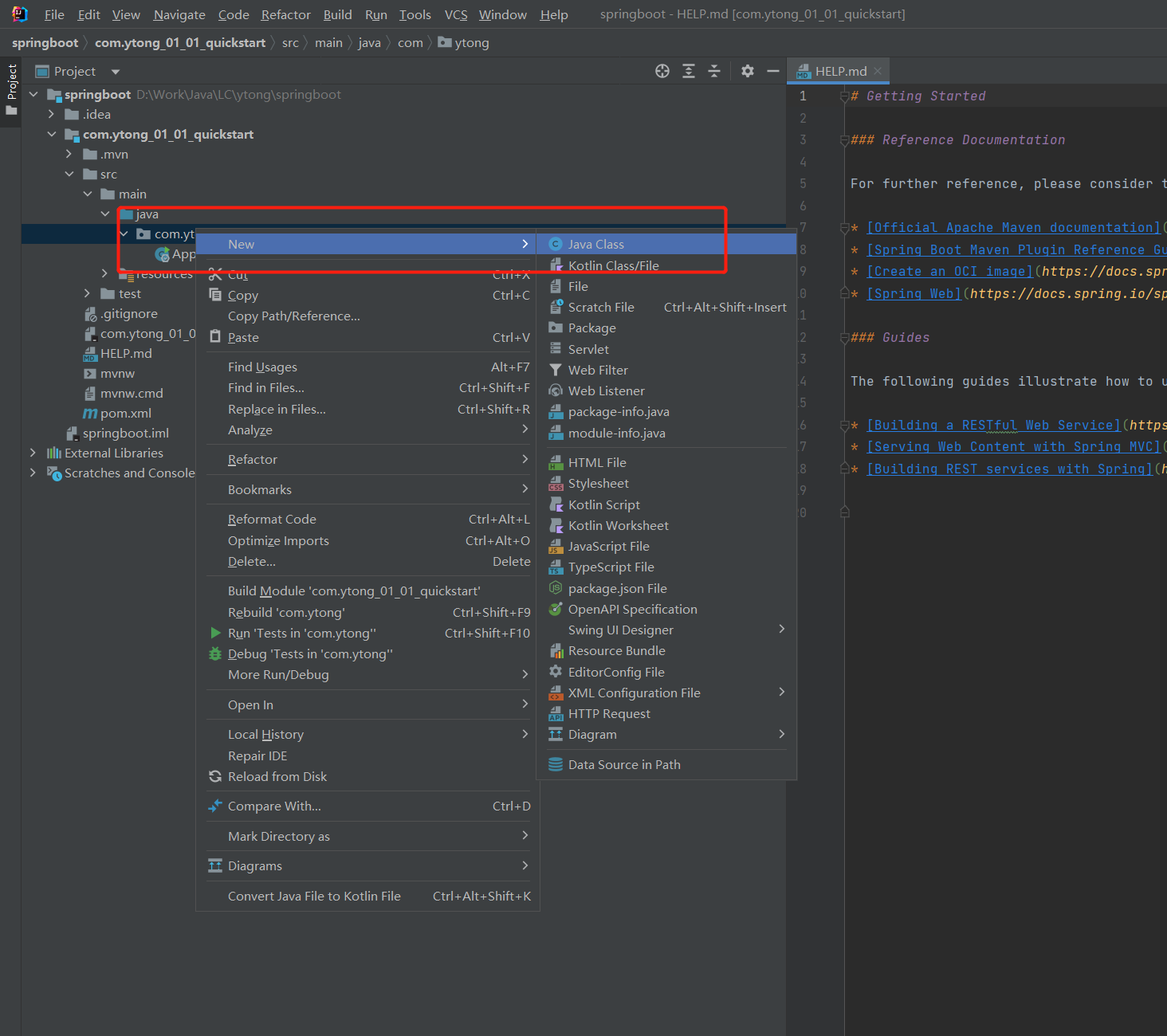This screenshot has width=1167, height=1036.
Task: Select Servlet in New submenu
Action: (666, 349)
